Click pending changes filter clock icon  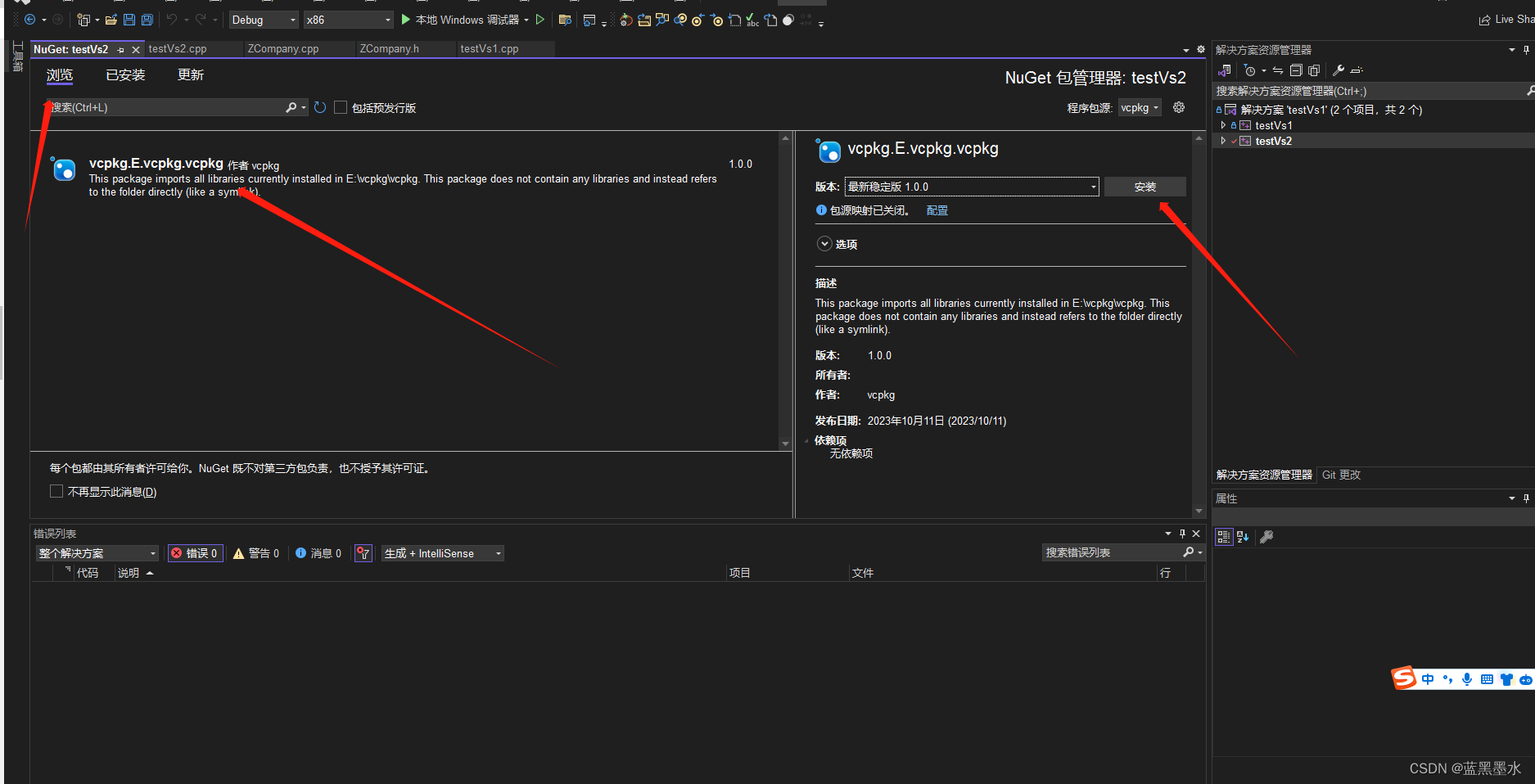click(x=1249, y=70)
